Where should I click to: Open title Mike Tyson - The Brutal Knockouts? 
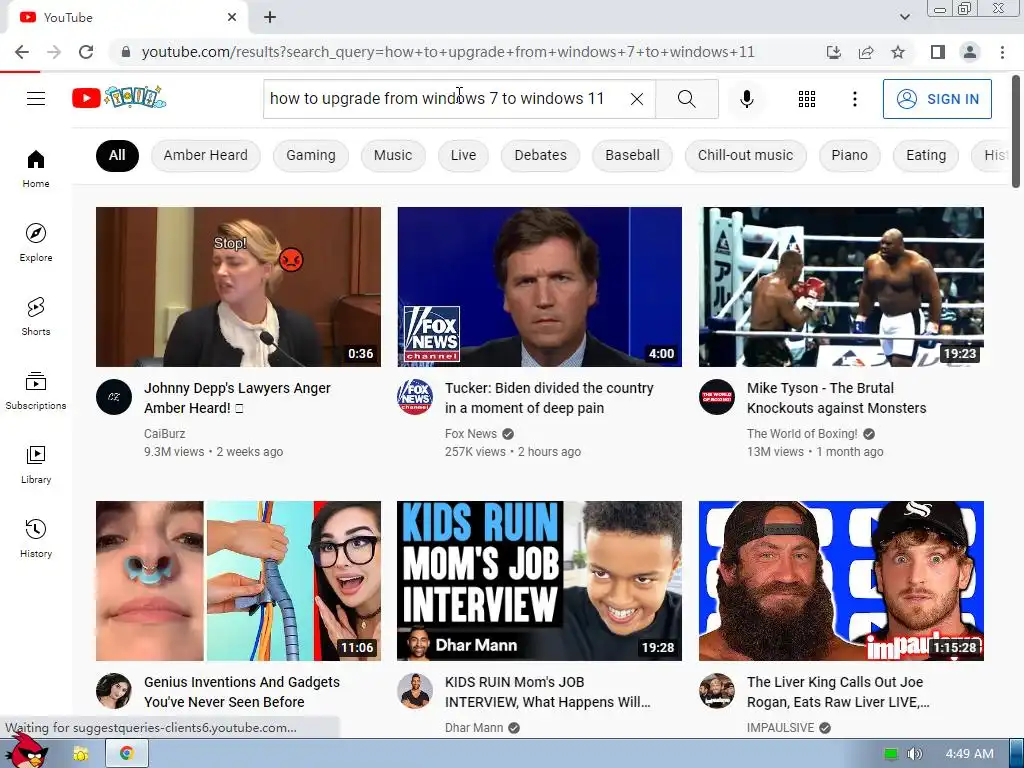click(x=837, y=398)
